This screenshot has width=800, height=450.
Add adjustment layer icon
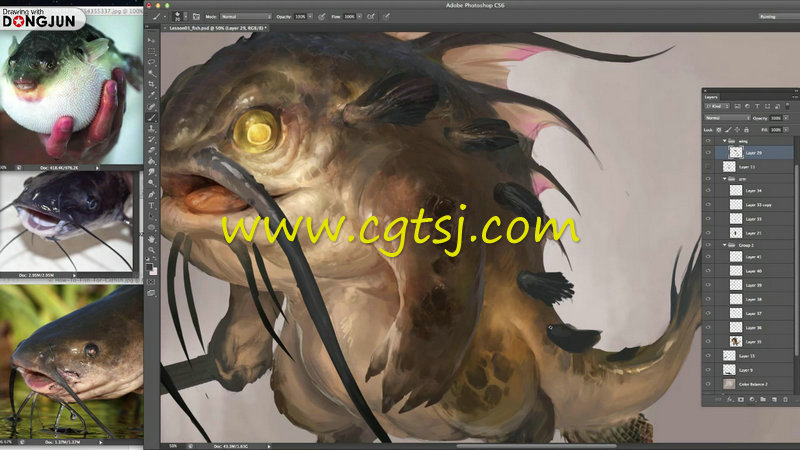tap(752, 399)
